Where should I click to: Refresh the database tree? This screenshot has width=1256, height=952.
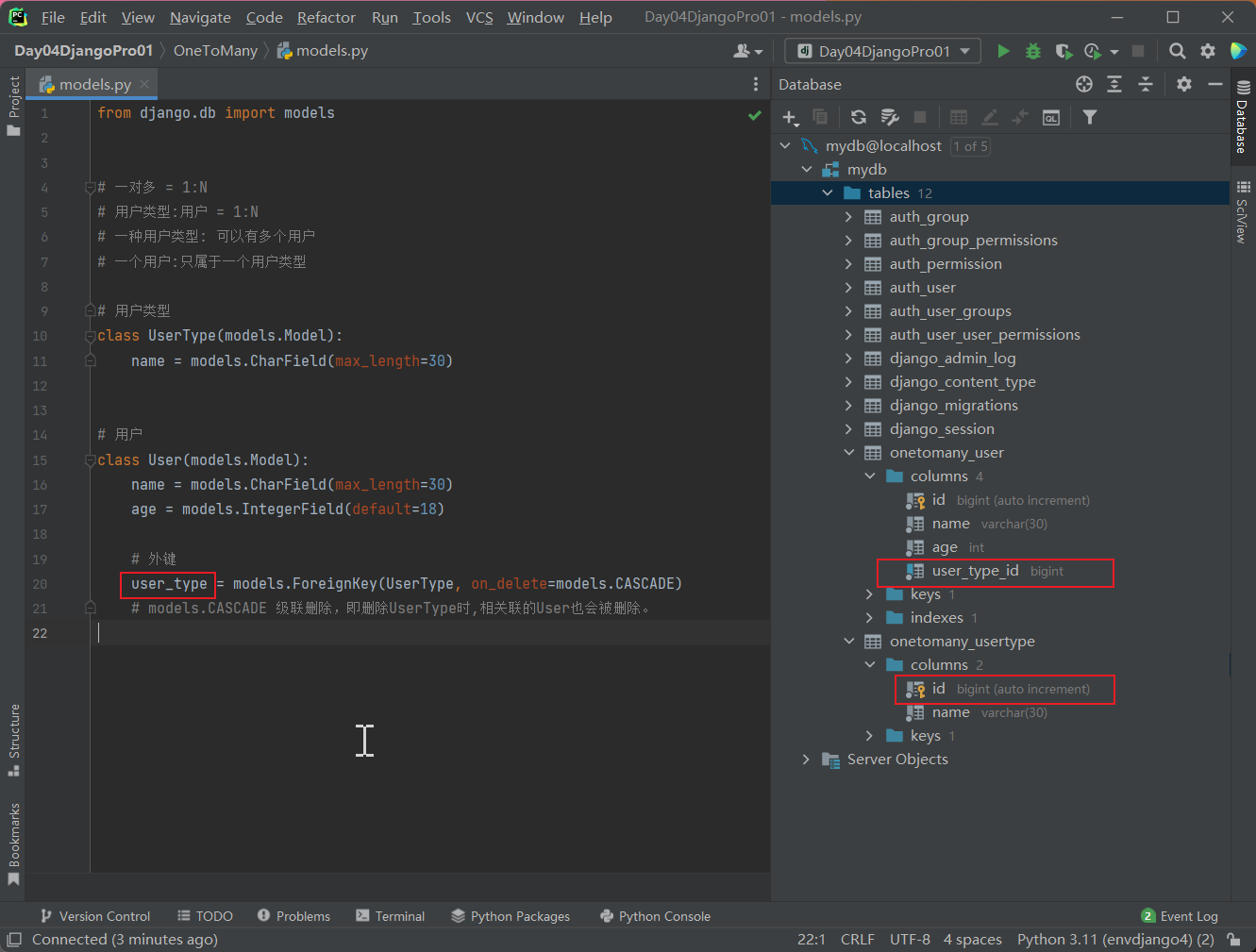click(x=858, y=117)
